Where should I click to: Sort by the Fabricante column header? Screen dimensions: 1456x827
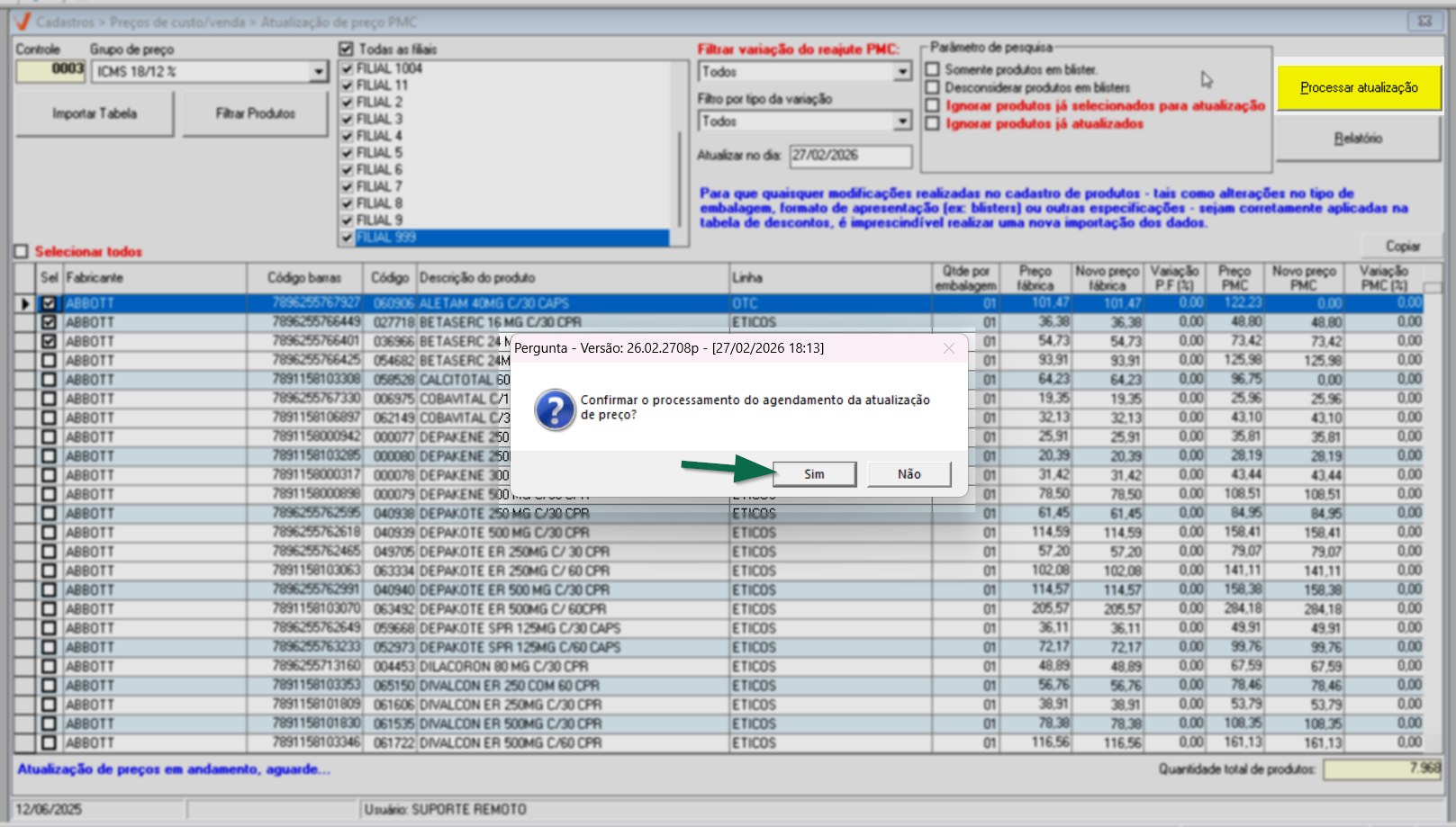coord(153,278)
